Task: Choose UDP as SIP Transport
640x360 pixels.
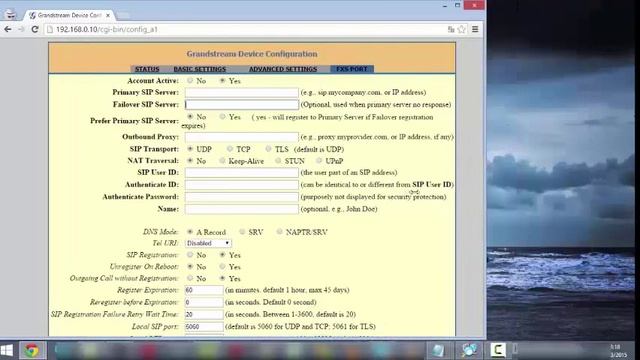Action: 190,149
